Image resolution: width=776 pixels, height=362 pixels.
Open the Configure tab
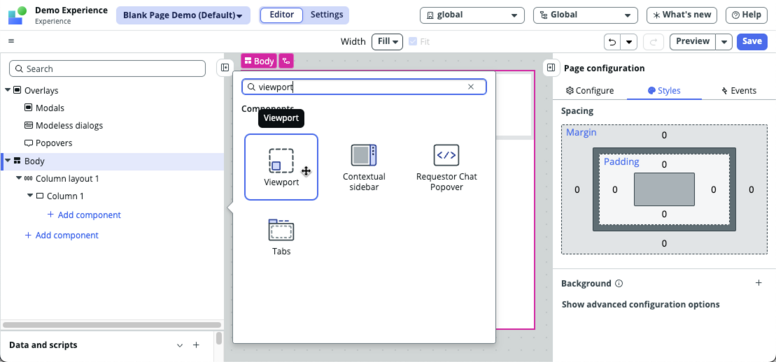tap(590, 91)
